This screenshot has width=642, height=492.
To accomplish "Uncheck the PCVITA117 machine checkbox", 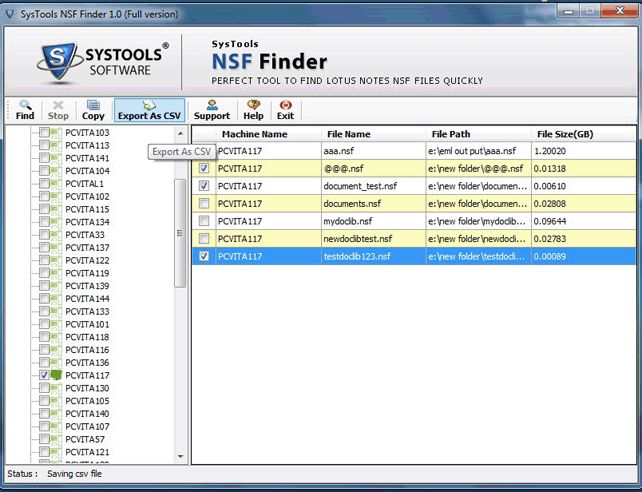I will pos(44,375).
